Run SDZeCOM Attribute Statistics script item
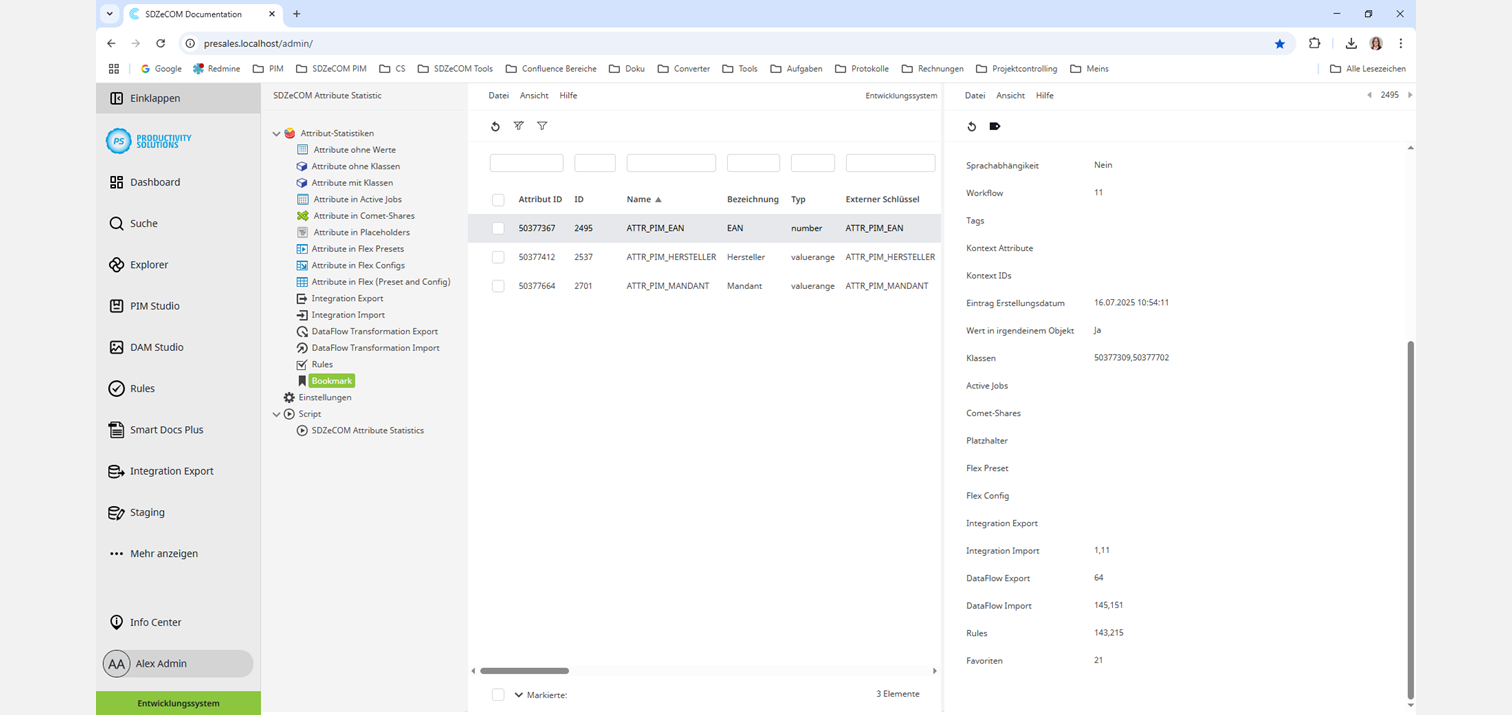1512x715 pixels. coord(367,430)
